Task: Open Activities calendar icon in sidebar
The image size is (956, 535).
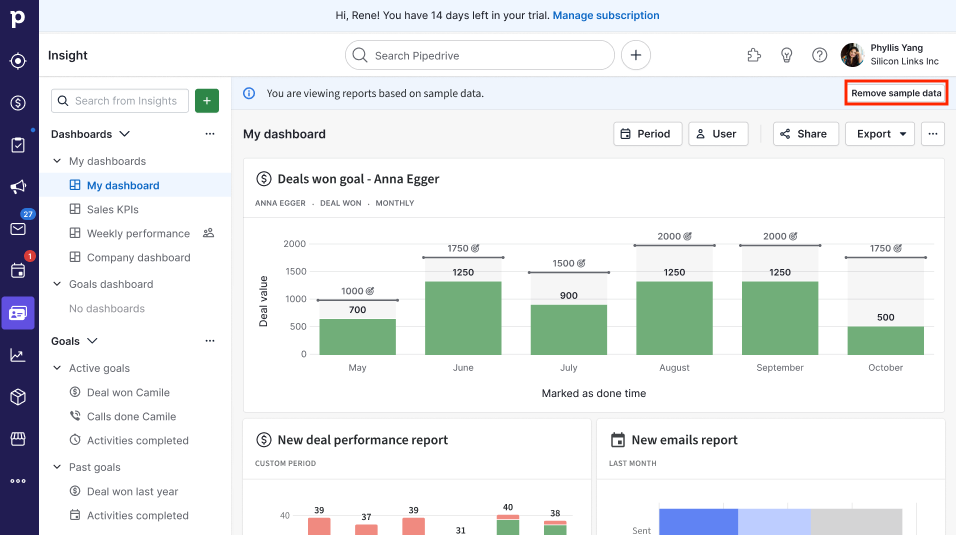Action: [18, 271]
